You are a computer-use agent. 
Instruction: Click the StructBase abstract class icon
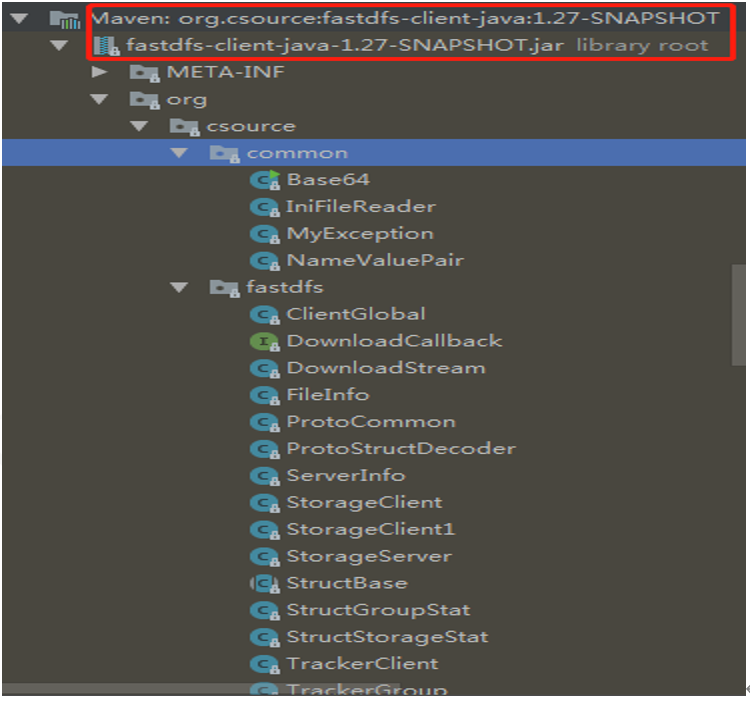265,584
